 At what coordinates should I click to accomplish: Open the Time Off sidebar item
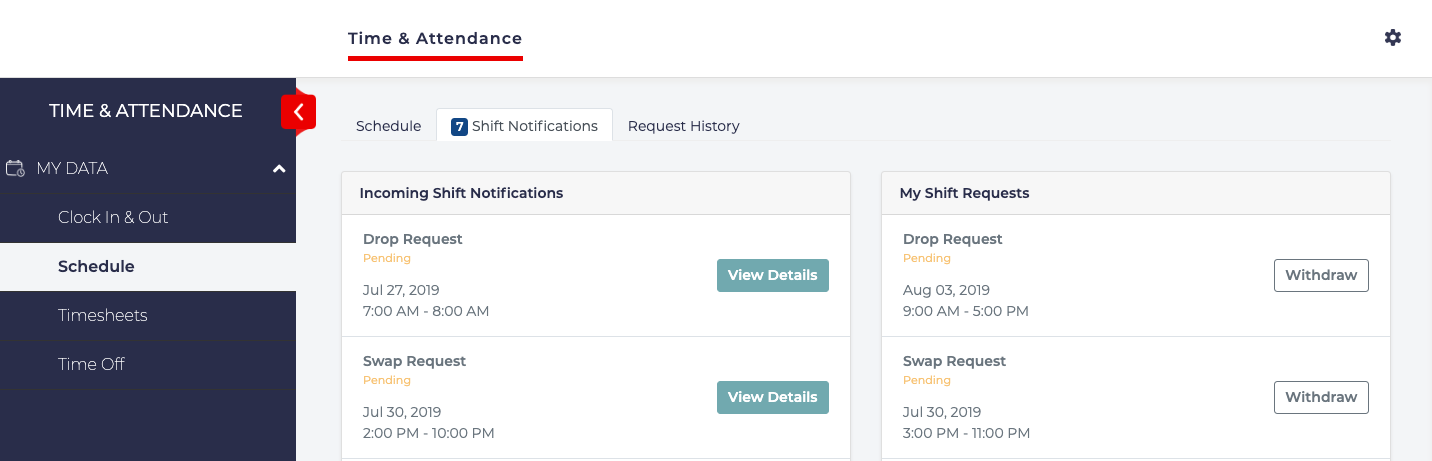(x=91, y=364)
